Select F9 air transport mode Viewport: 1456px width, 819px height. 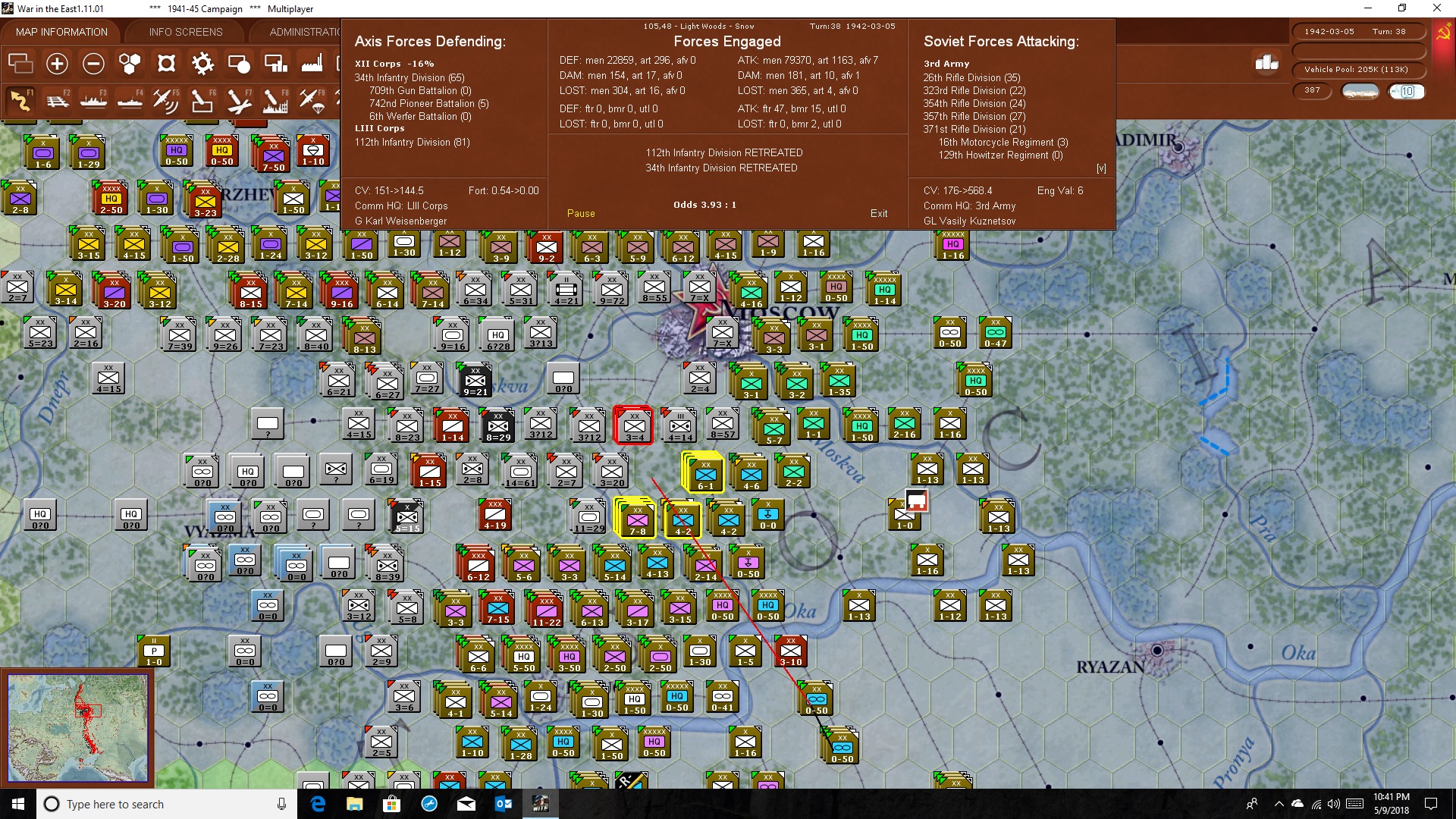(x=312, y=101)
